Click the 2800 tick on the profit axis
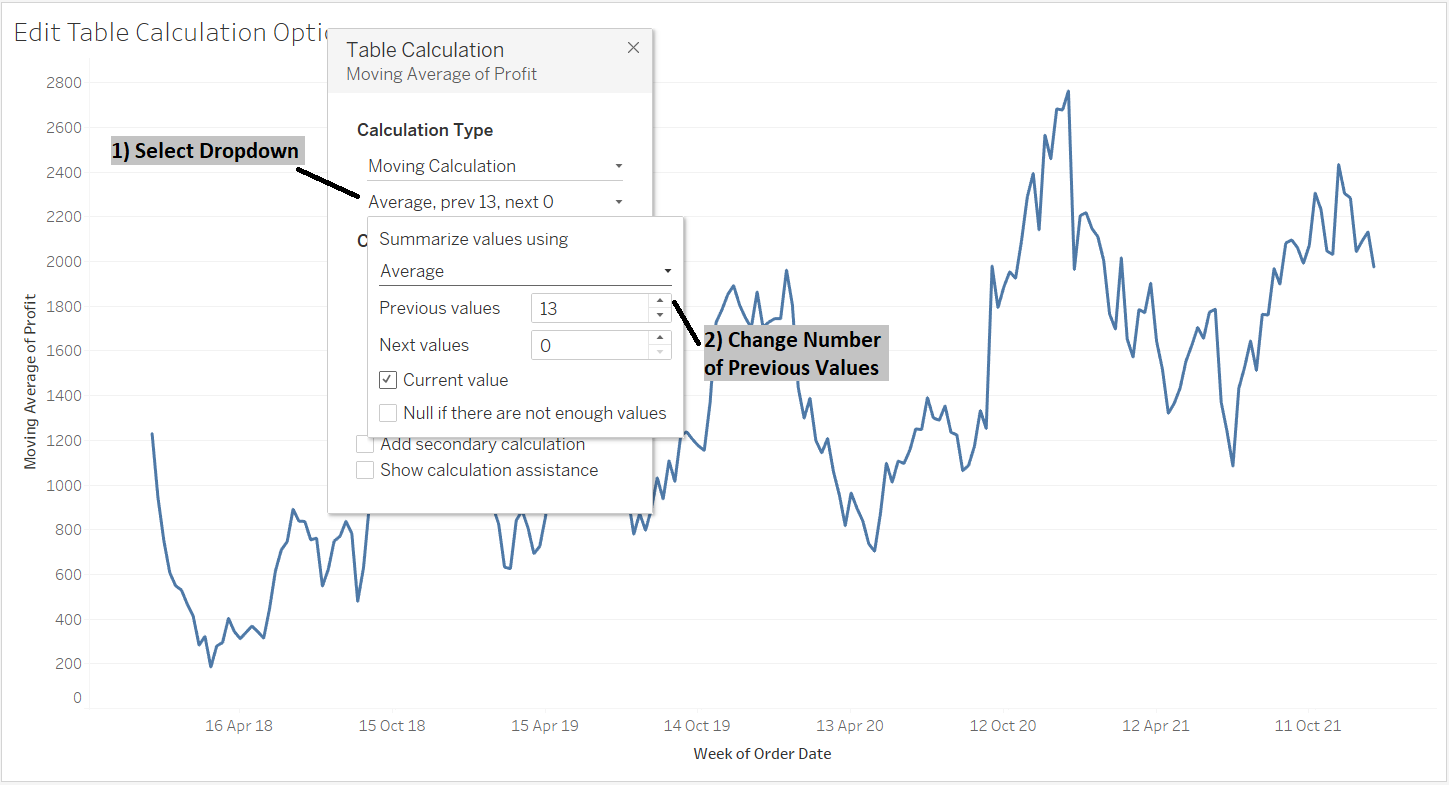 (x=64, y=82)
